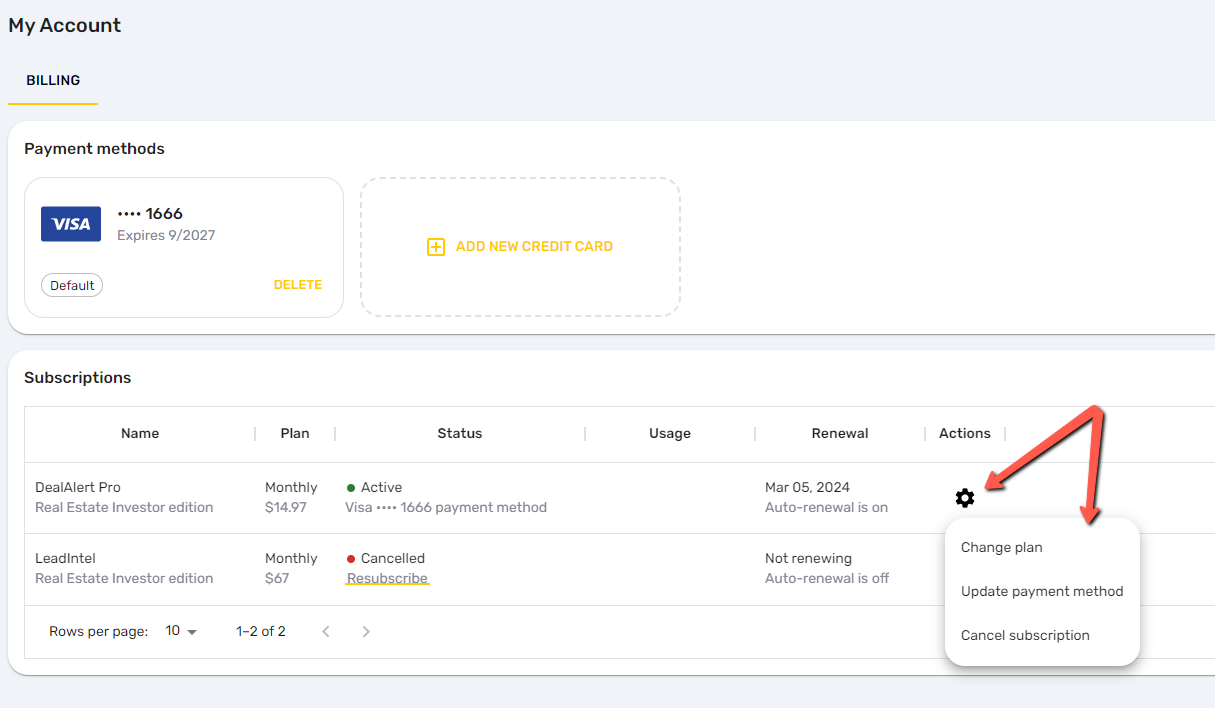
Task: Open the Rows per page dropdown
Action: pyautogui.click(x=182, y=631)
